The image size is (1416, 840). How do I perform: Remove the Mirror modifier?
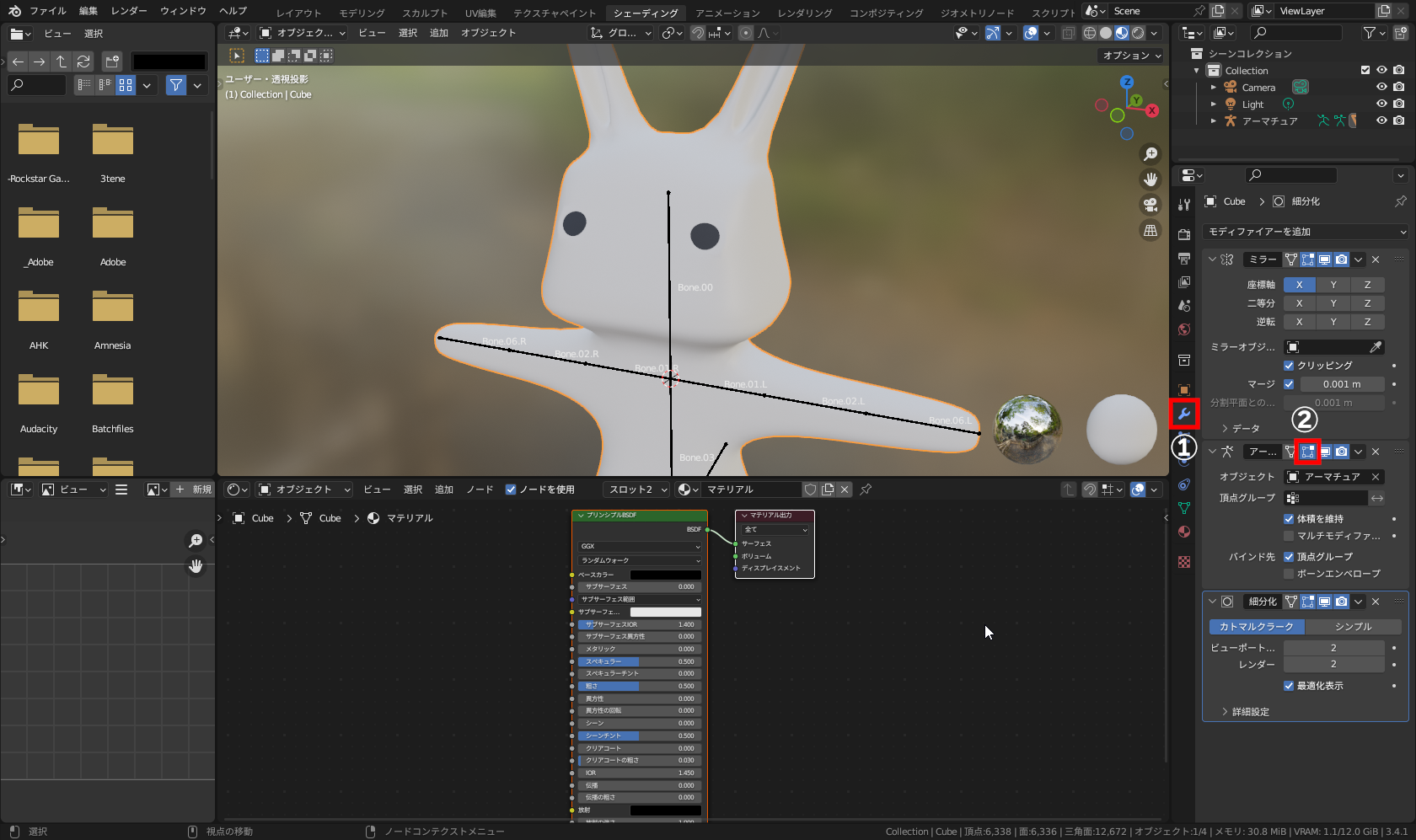pyautogui.click(x=1376, y=259)
